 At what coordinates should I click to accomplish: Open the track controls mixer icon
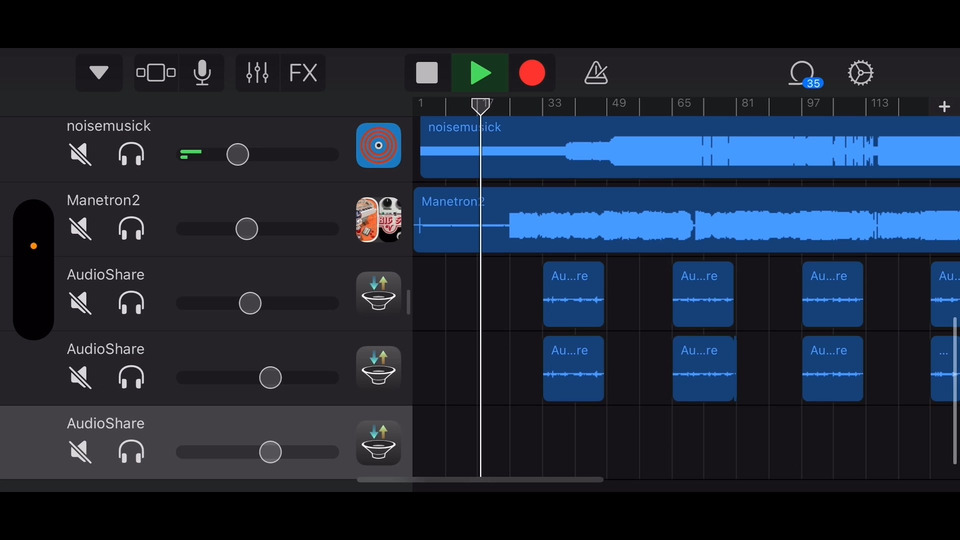pos(258,73)
